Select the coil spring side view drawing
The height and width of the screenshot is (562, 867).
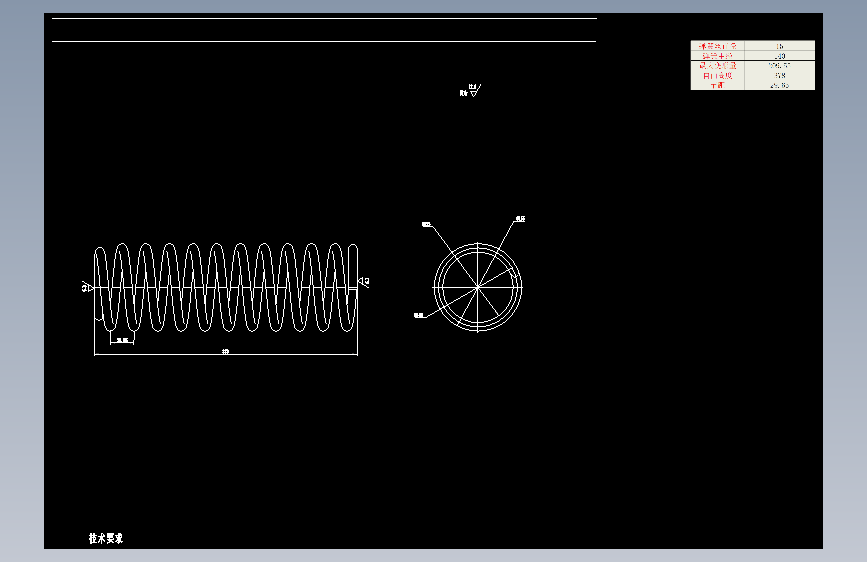click(x=226, y=288)
